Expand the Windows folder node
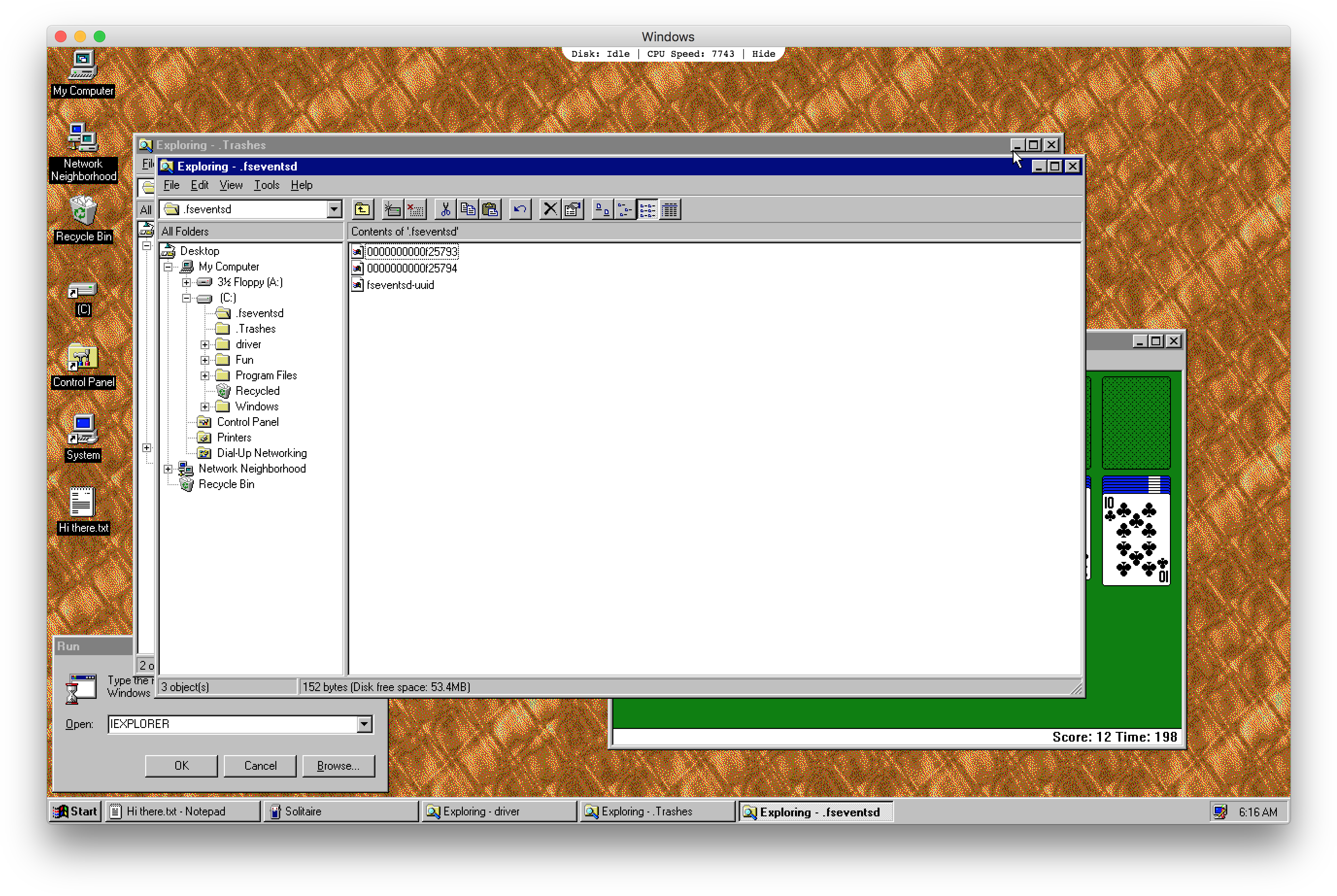The image size is (1337, 896). [x=204, y=407]
